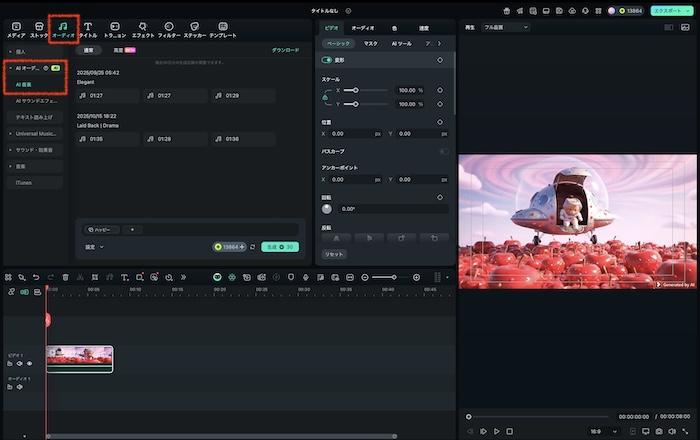The width and height of the screenshot is (700, 440).
Task: Open the ステッカー (Stickers) panel icon
Action: 194,28
